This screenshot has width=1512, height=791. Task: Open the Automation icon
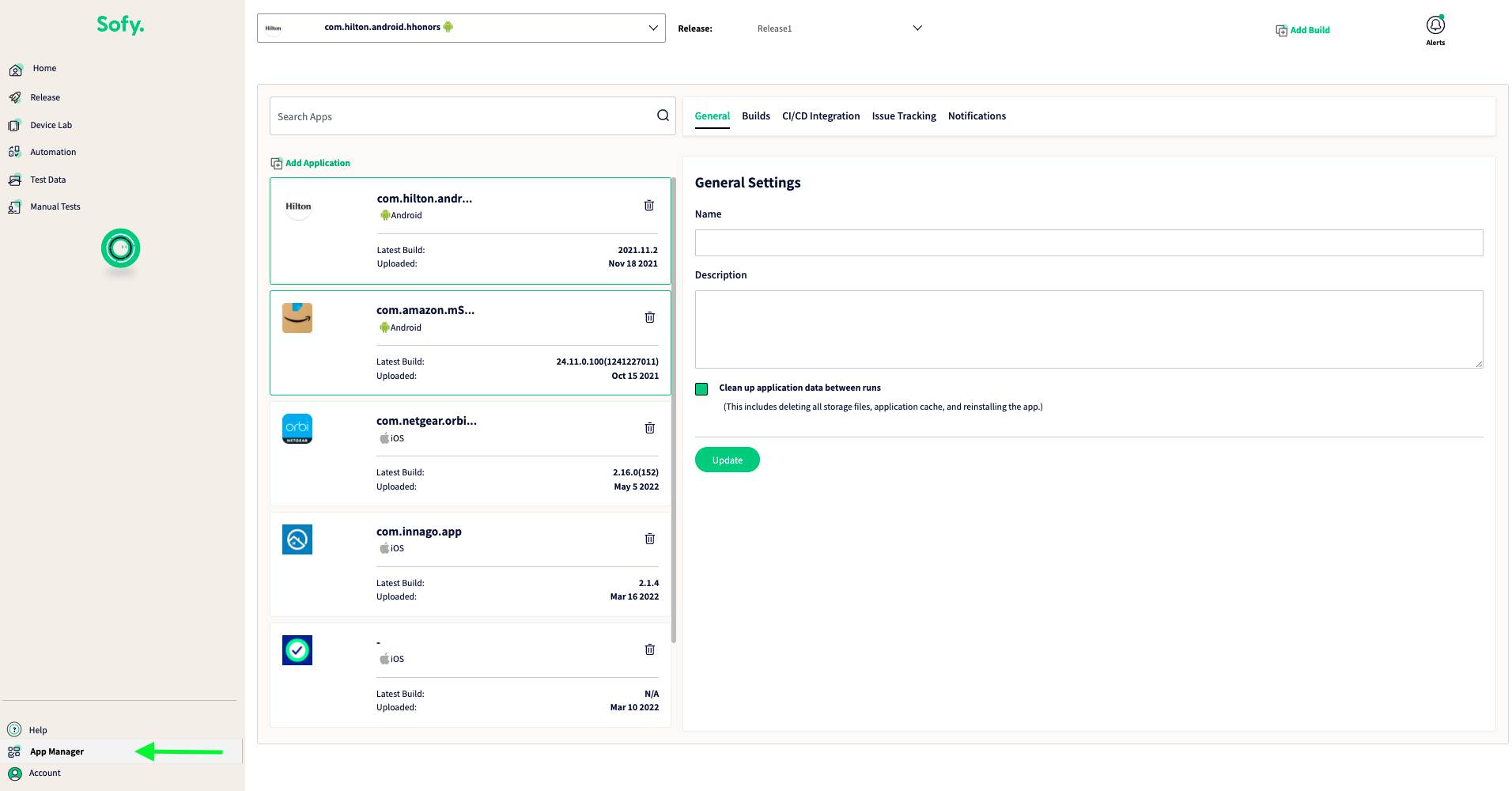[14, 152]
